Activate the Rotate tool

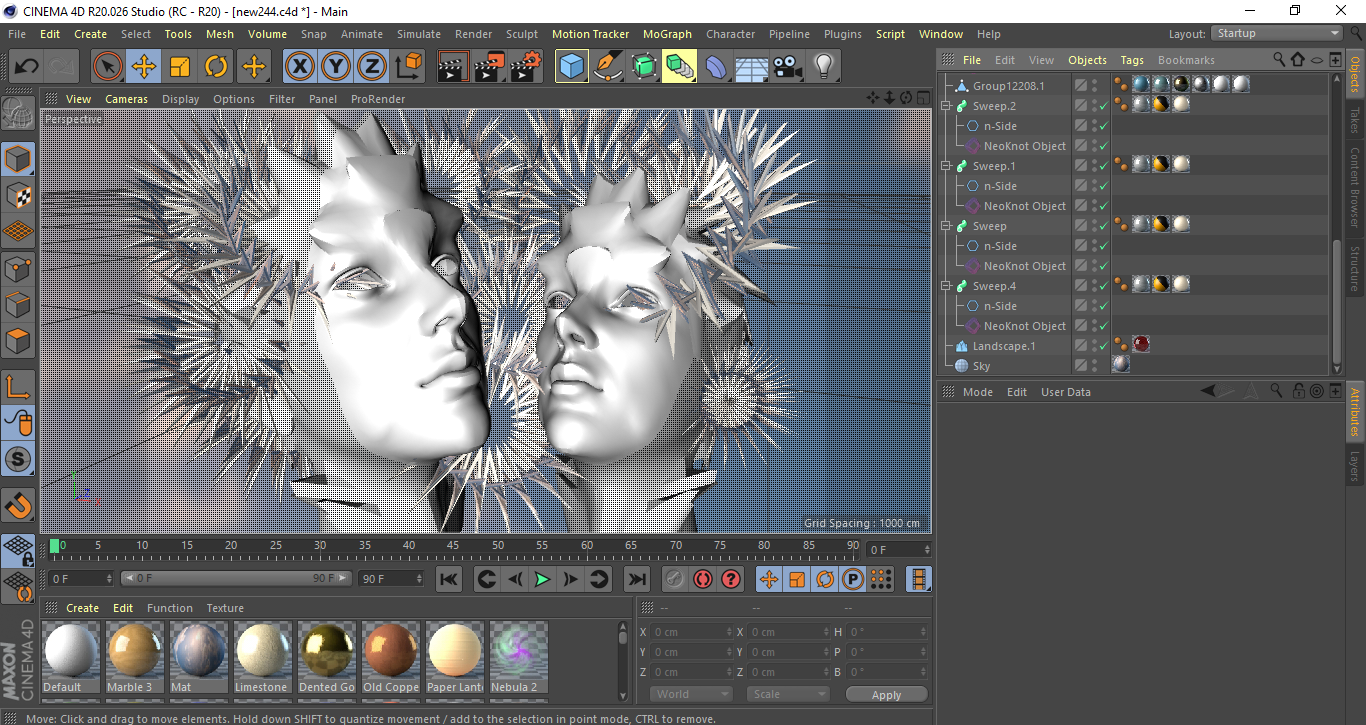pyautogui.click(x=216, y=67)
